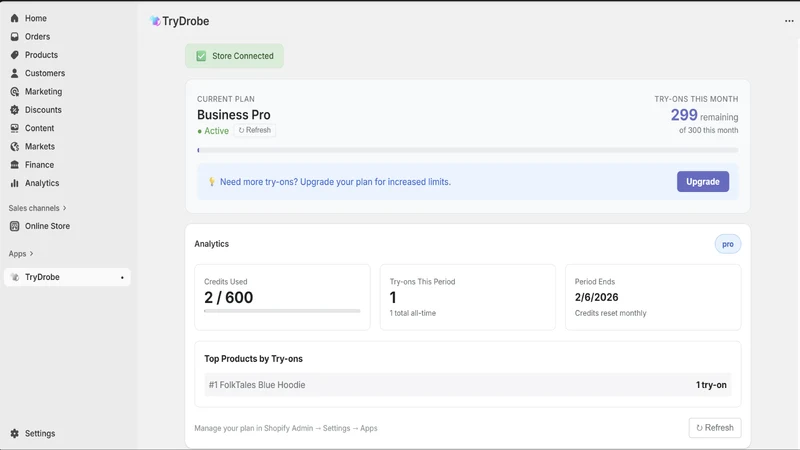Click the Marketing target icon
The width and height of the screenshot is (800, 450).
coord(14,92)
